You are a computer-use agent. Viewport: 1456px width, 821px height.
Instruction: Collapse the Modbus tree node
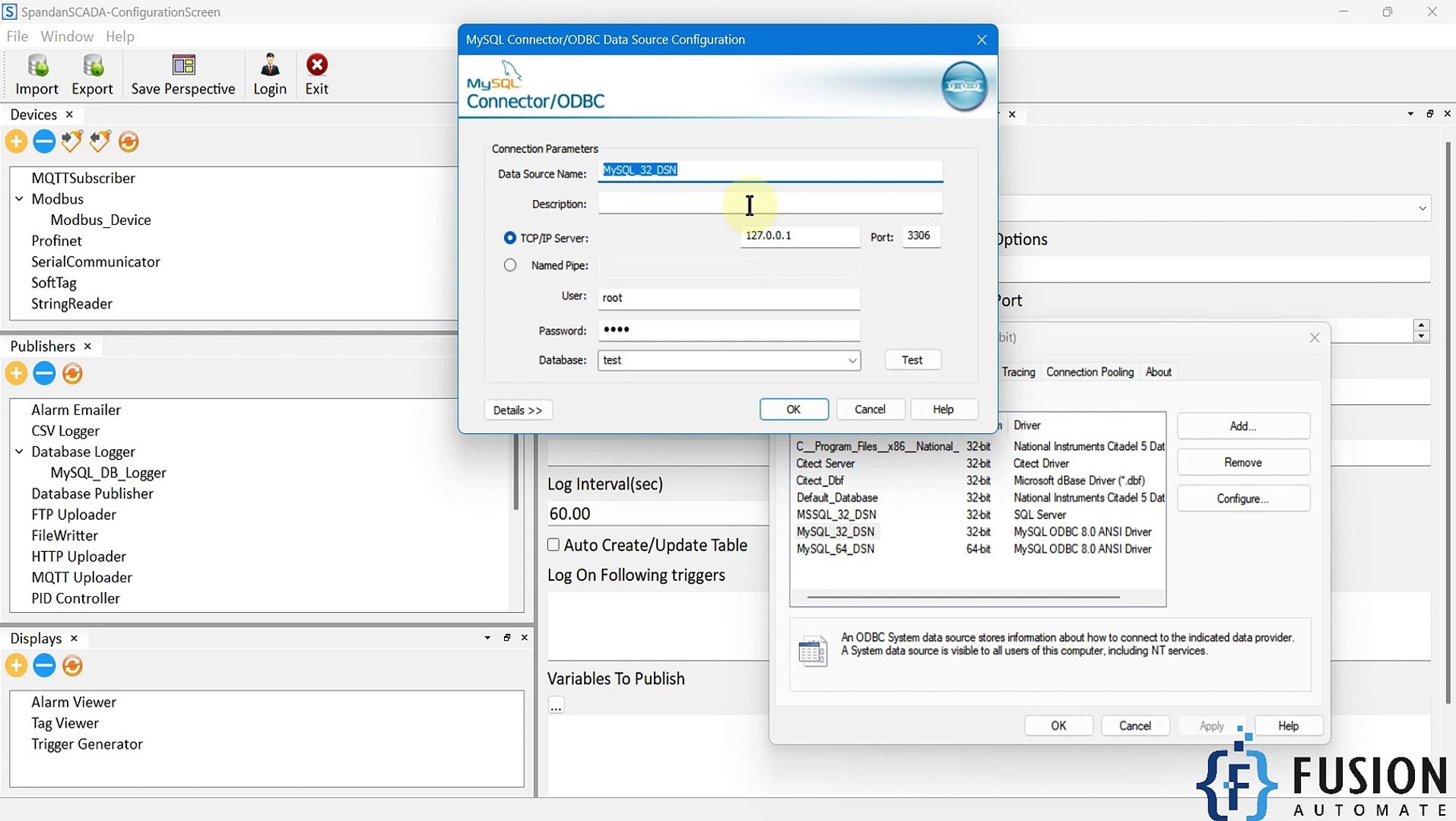(19, 198)
